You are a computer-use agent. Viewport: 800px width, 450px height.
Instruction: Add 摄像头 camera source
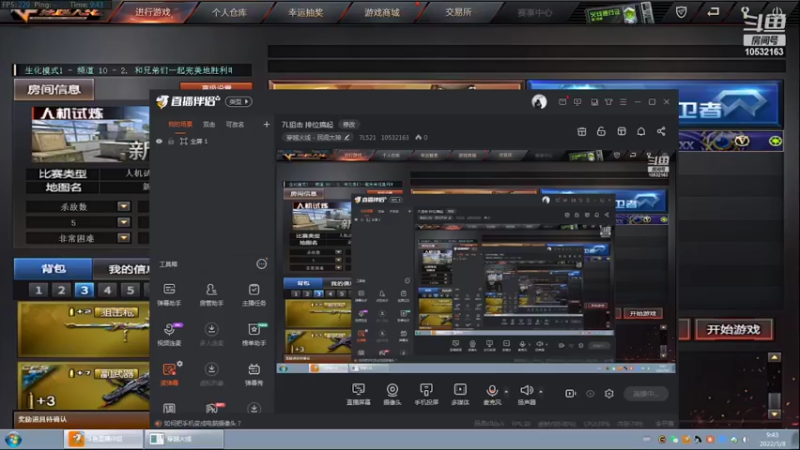click(x=392, y=394)
